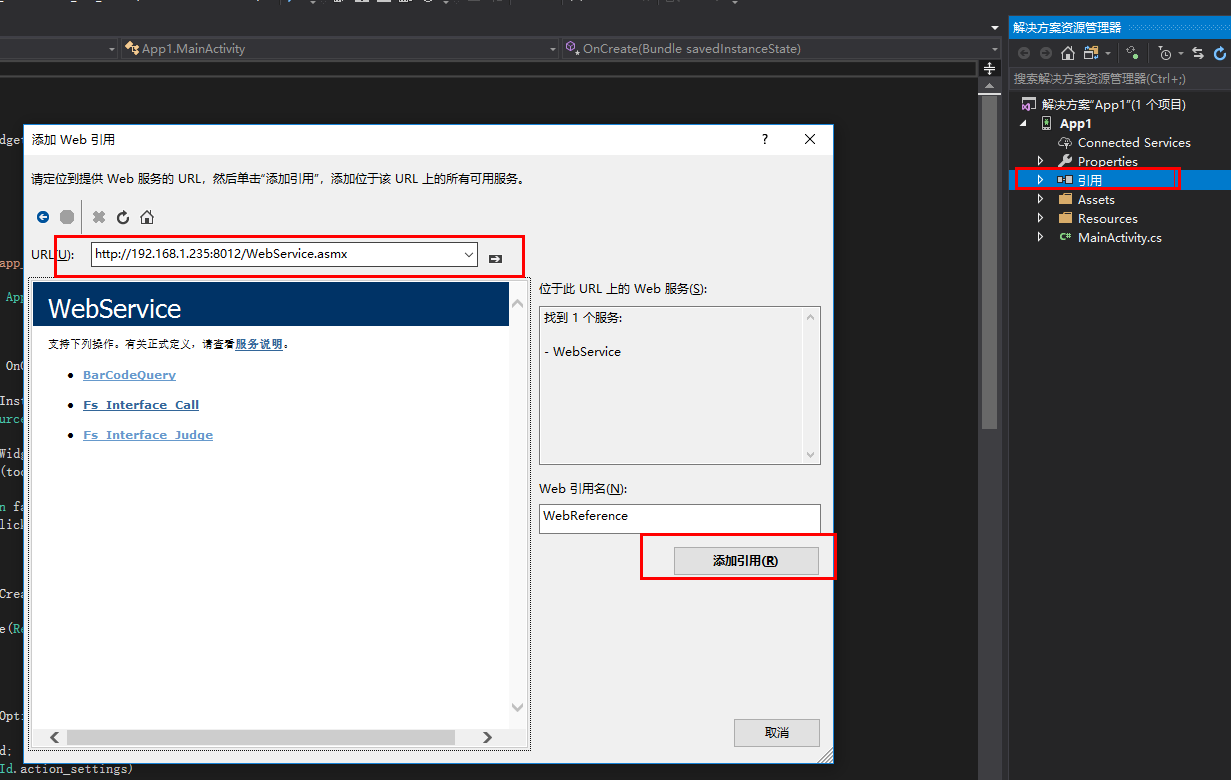Image resolution: width=1231 pixels, height=780 pixels.
Task: Expand the 引用 references node
Action: (x=1040, y=181)
